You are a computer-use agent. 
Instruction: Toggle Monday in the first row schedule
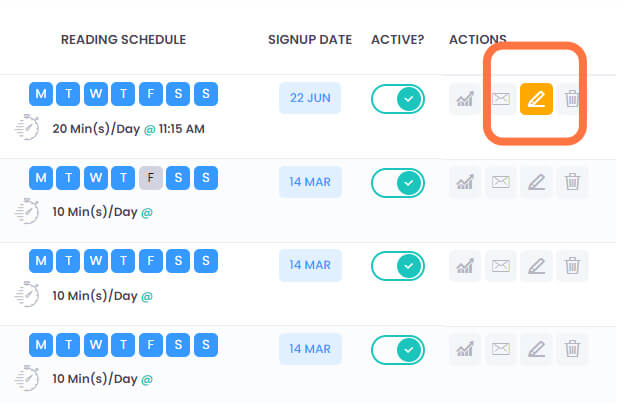click(x=41, y=94)
